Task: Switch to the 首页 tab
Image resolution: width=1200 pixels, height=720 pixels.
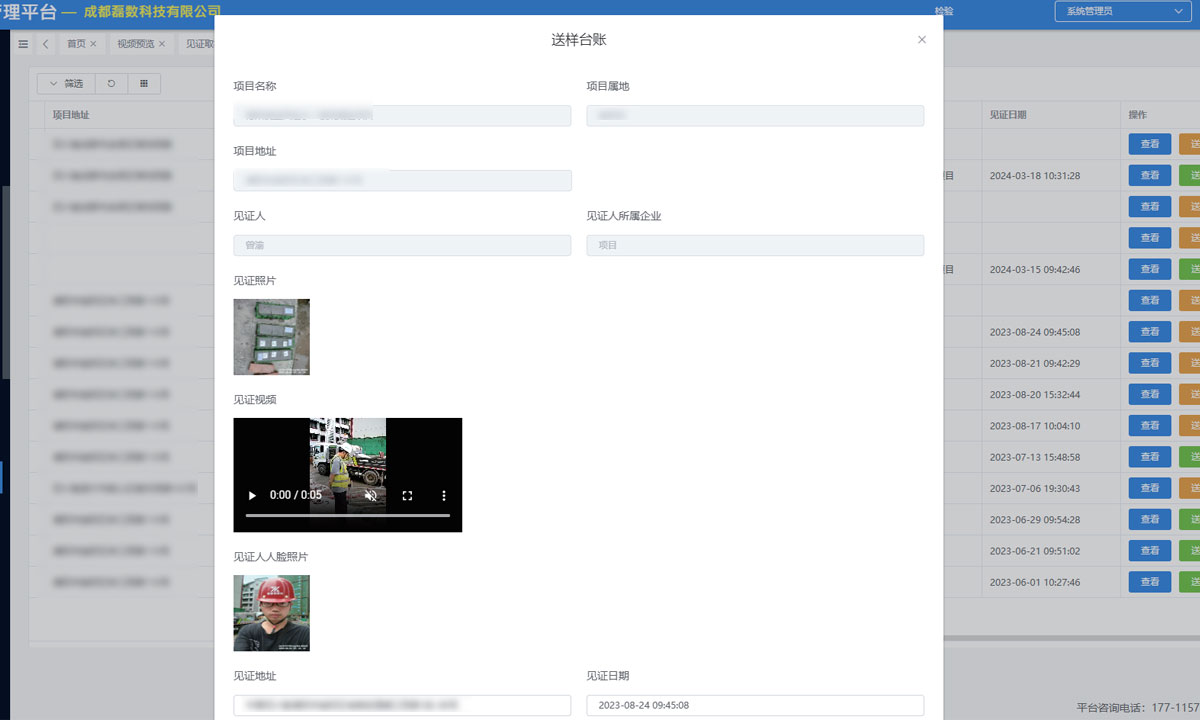Action: pyautogui.click(x=76, y=44)
